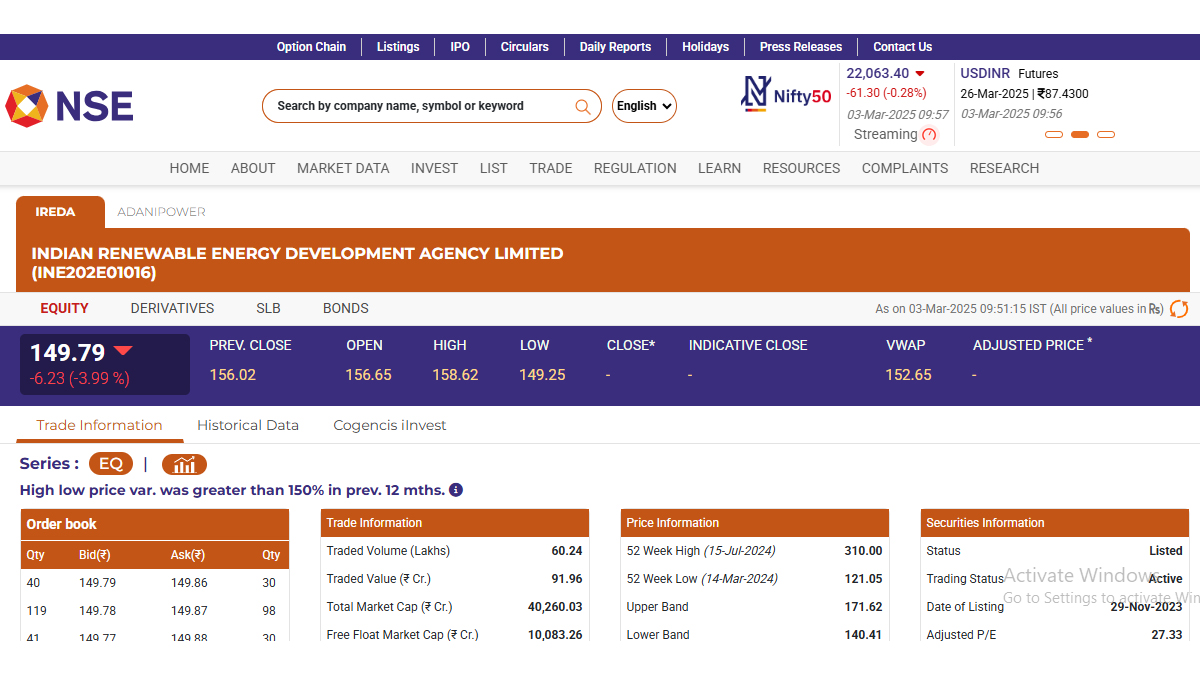Screen dimensions: 1200x675
Task: Open the English language dropdown
Action: point(644,106)
